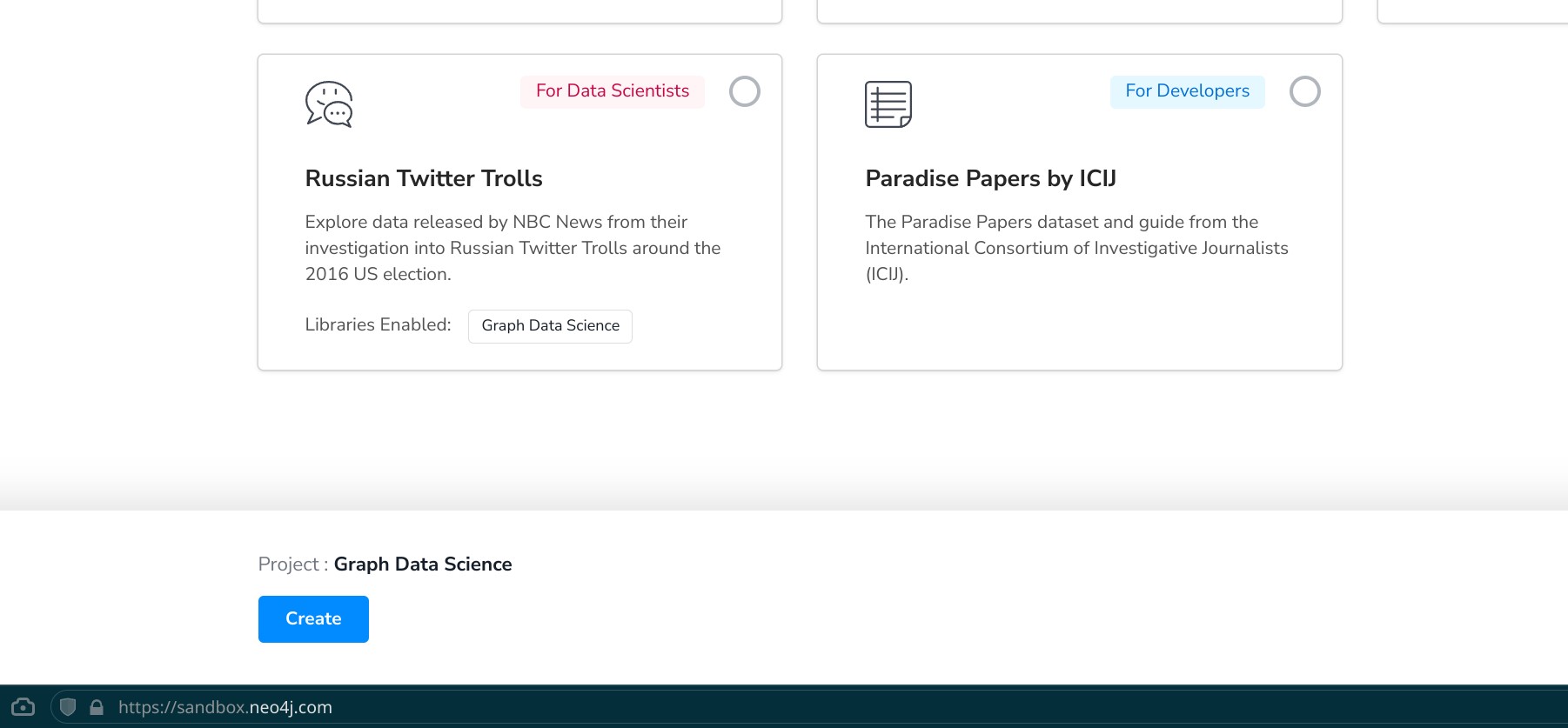Click the chat bubbles icon on Russian Twitter Trolls
This screenshot has height=728, width=1568.
pos(329,104)
